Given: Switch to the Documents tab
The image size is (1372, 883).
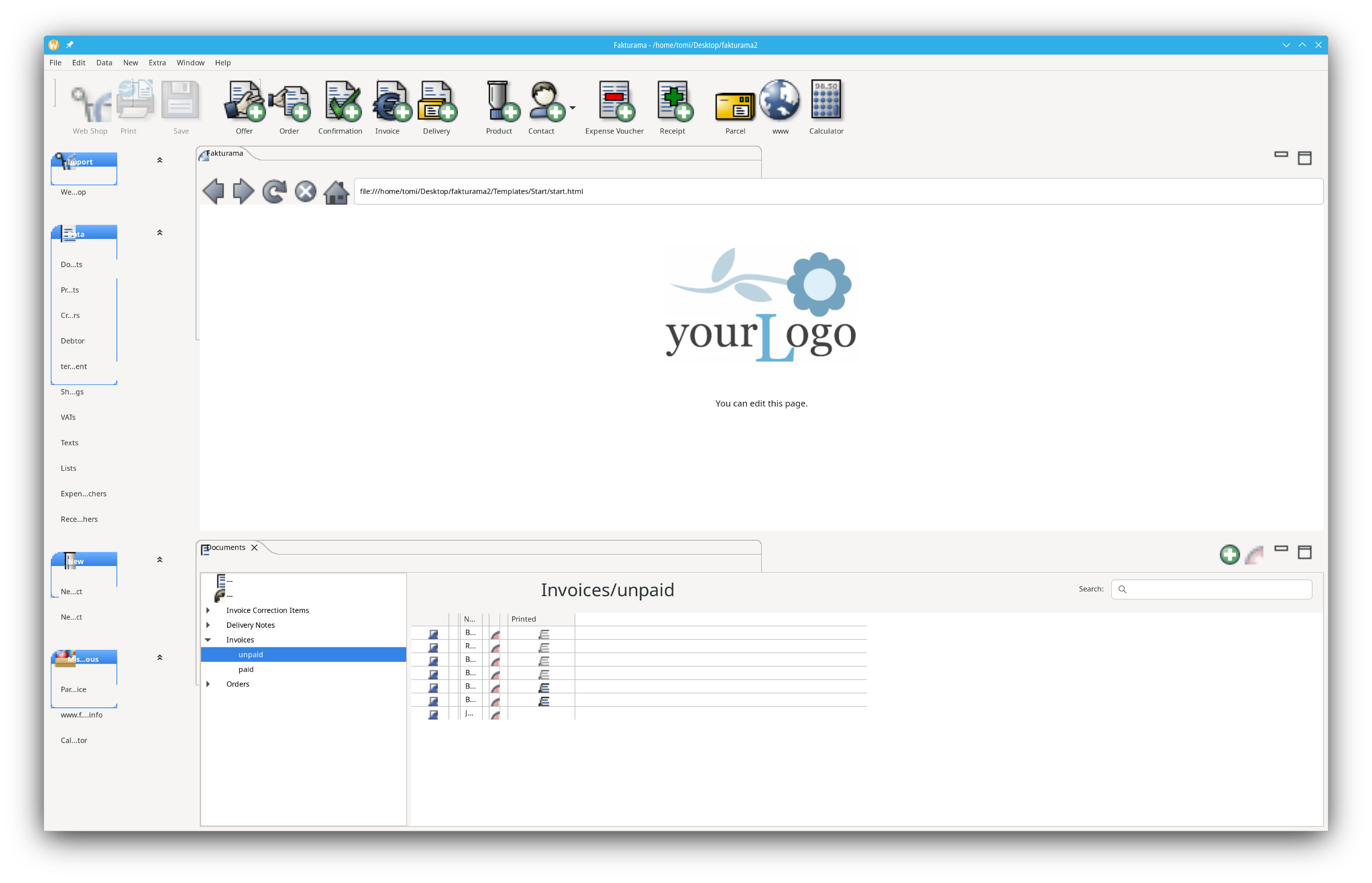Looking at the screenshot, I should tap(227, 548).
